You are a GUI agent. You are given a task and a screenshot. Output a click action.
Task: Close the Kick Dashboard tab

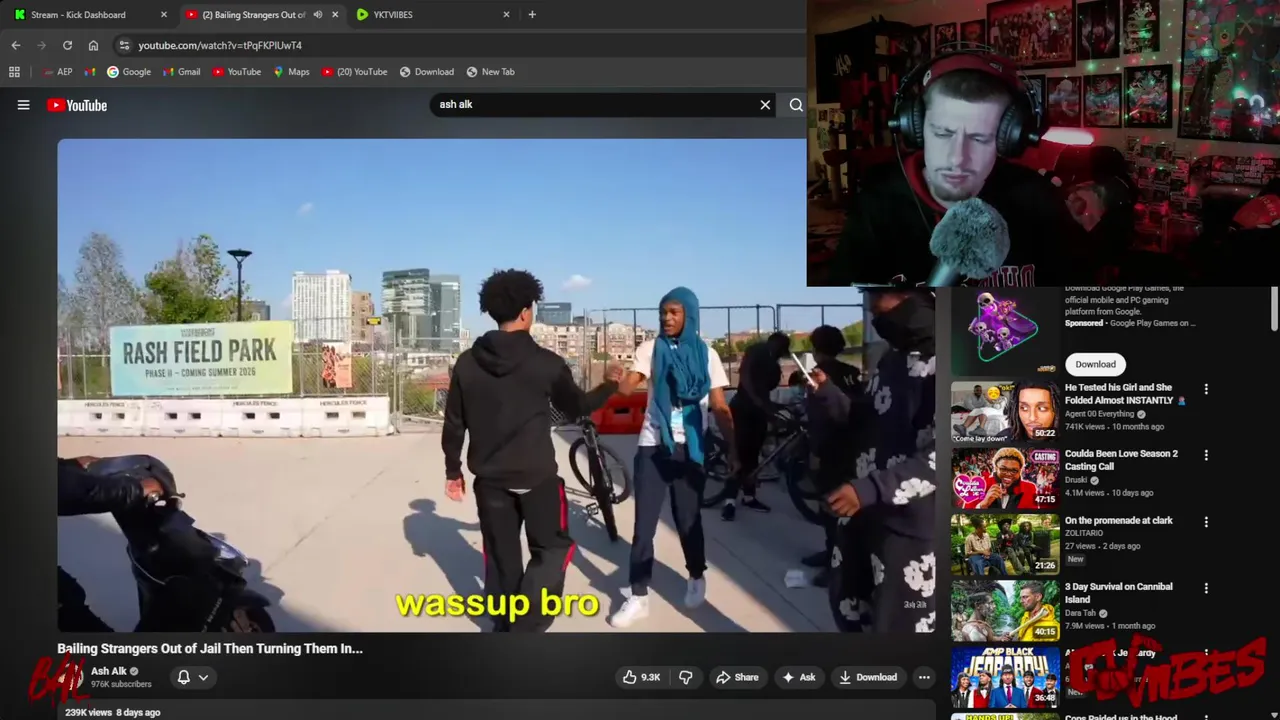pyautogui.click(x=164, y=15)
